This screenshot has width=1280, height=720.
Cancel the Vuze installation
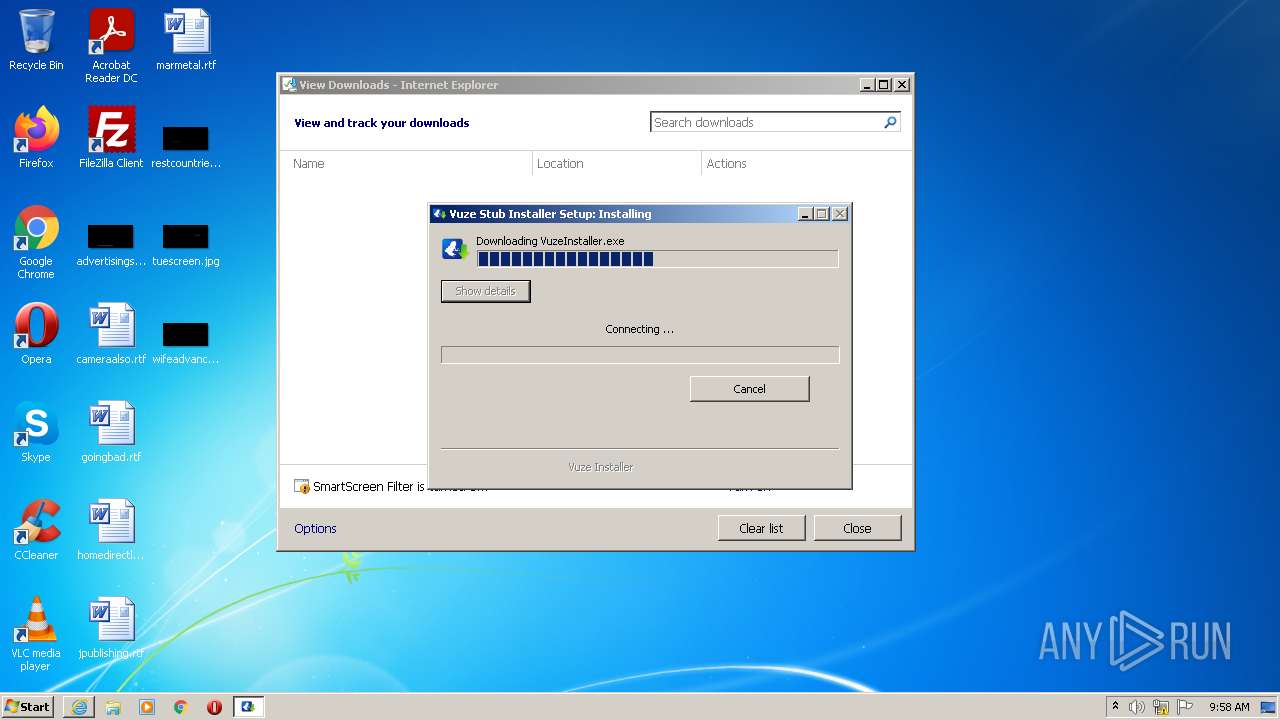(x=749, y=389)
